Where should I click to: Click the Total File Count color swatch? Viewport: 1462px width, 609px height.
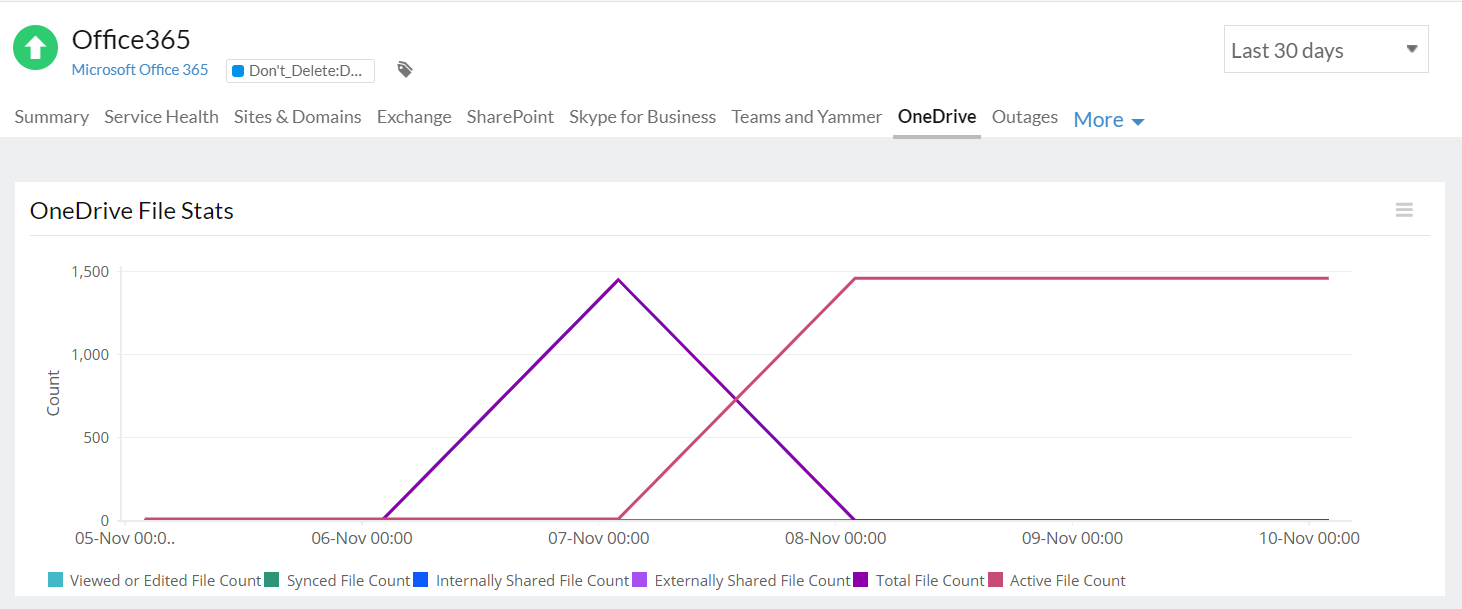861,581
